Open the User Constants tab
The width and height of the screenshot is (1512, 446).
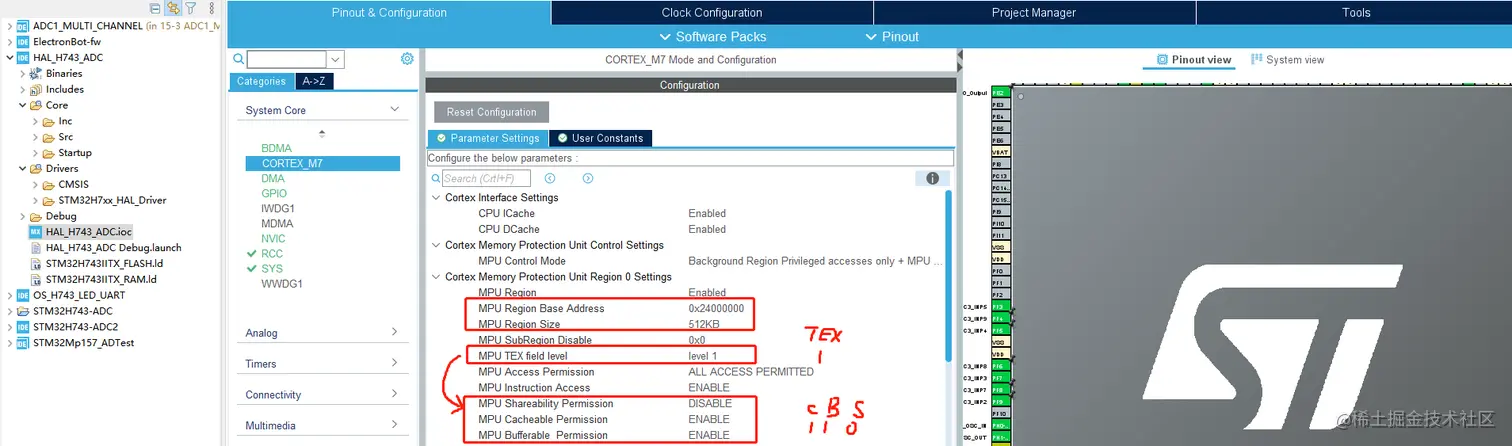(x=601, y=138)
